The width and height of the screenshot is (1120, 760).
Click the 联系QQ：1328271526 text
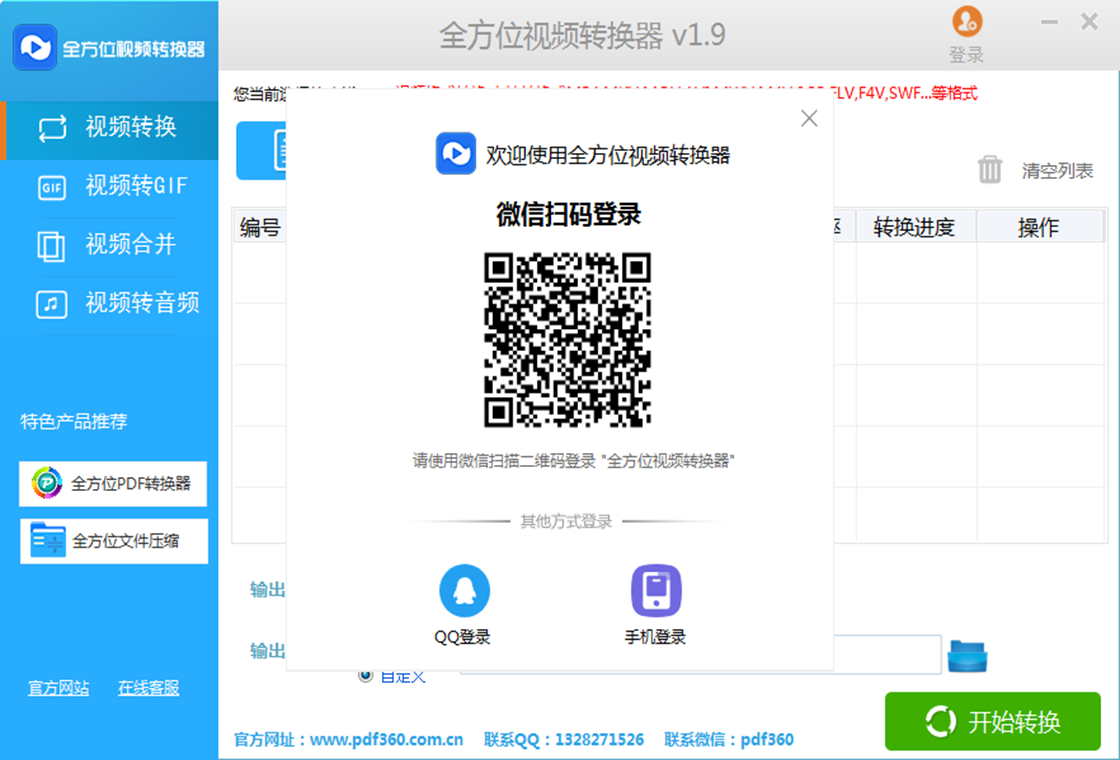click(564, 739)
